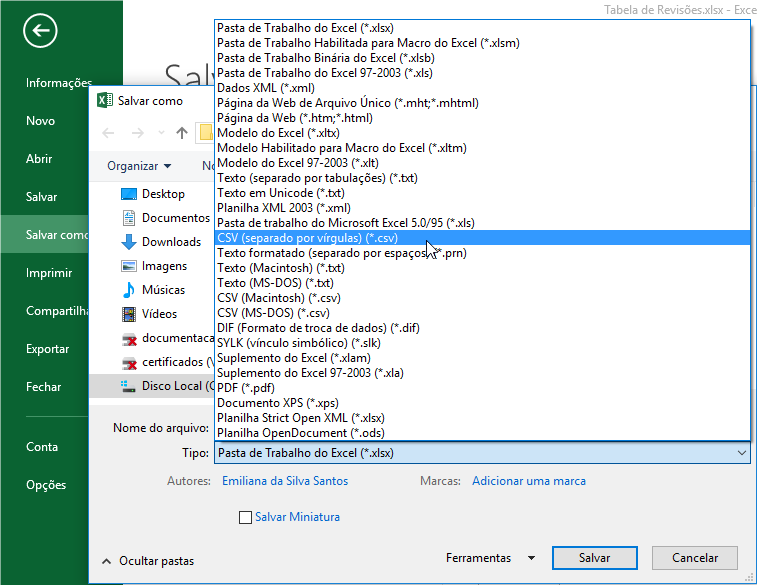Select Página da Web de Arquivo Único
This screenshot has height=585, width=757.
click(482, 103)
